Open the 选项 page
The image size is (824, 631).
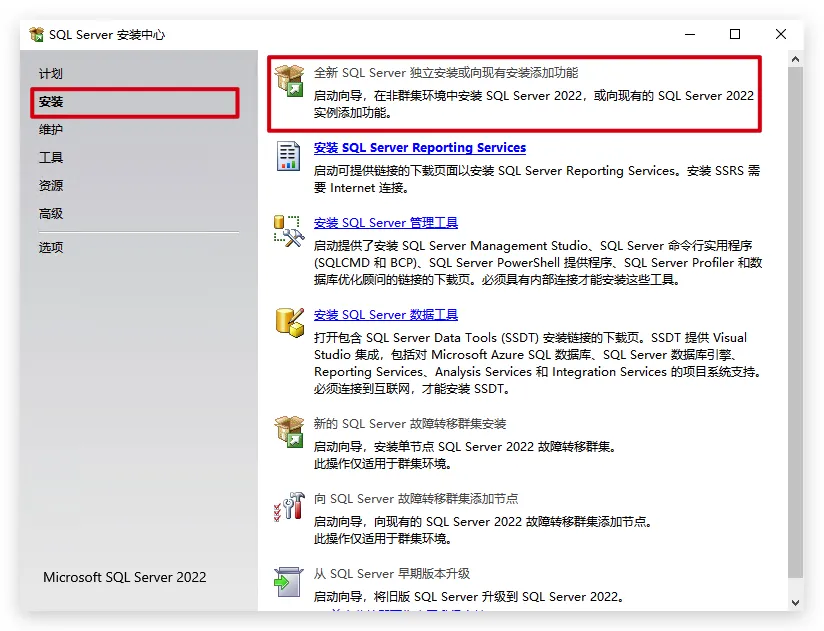coord(51,247)
